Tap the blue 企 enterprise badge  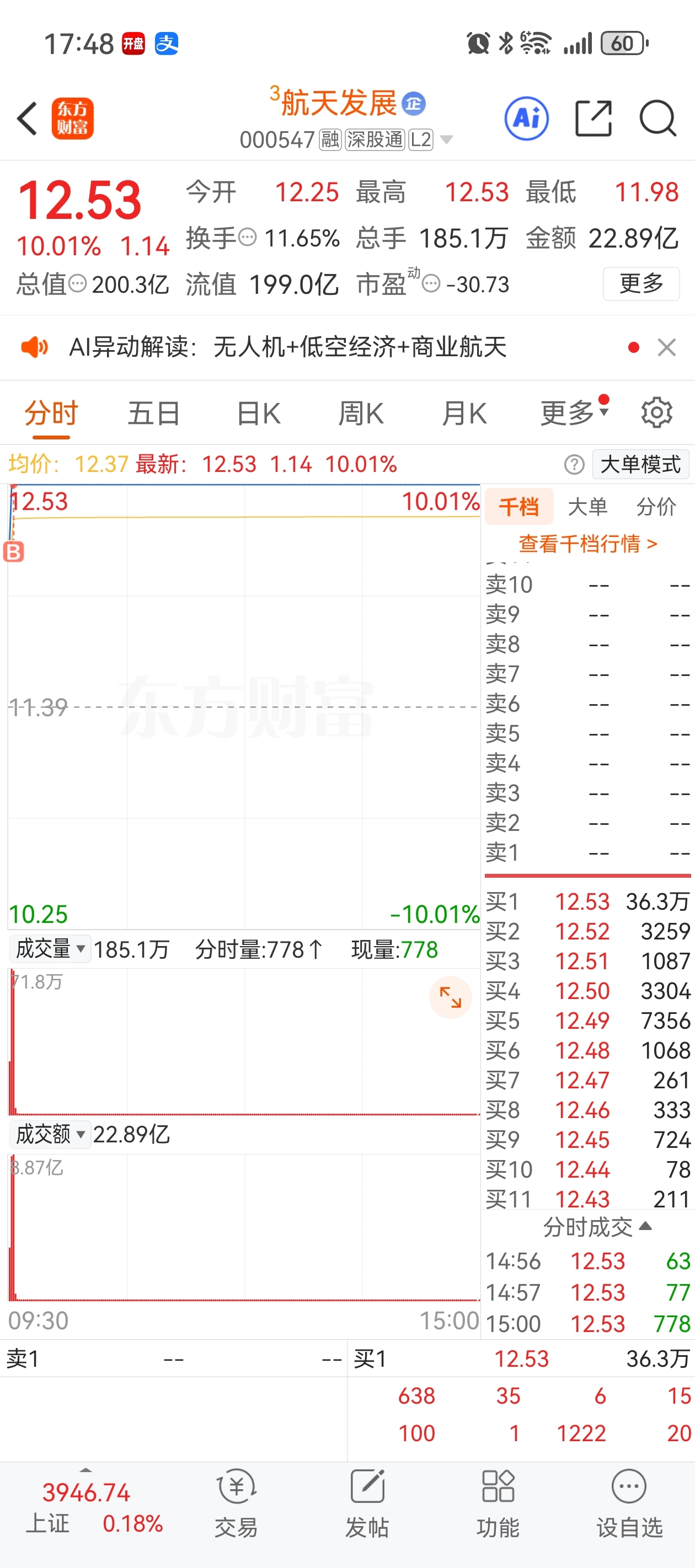[x=414, y=104]
